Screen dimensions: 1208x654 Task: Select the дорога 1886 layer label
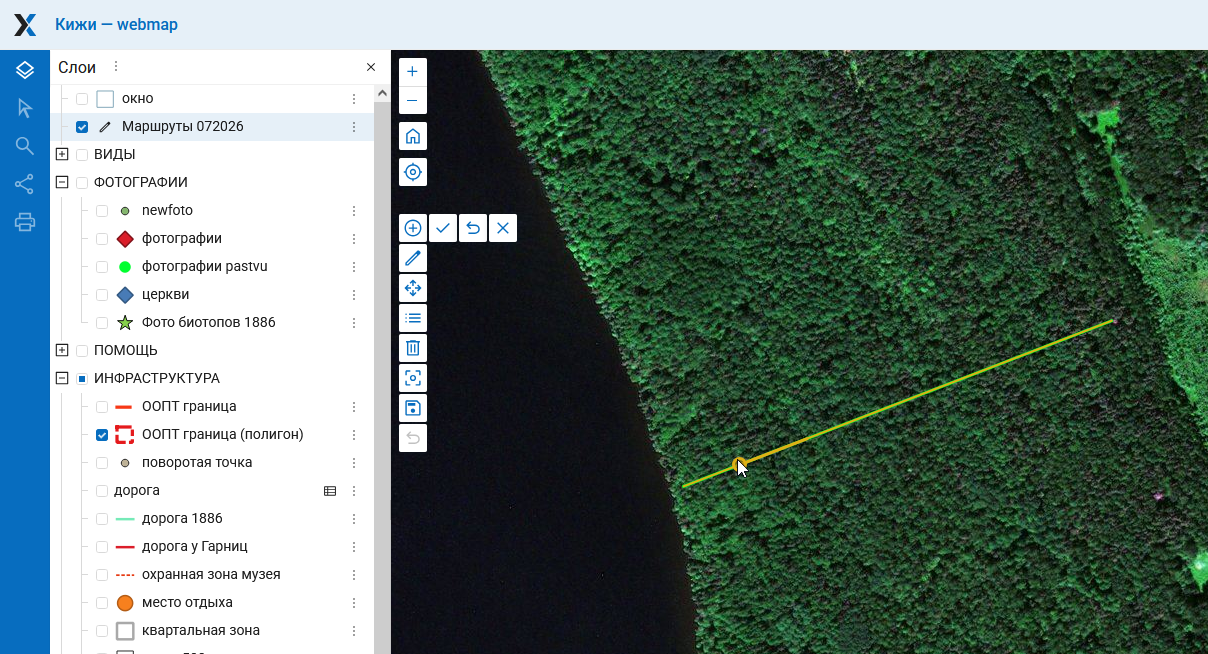pyautogui.click(x=182, y=519)
